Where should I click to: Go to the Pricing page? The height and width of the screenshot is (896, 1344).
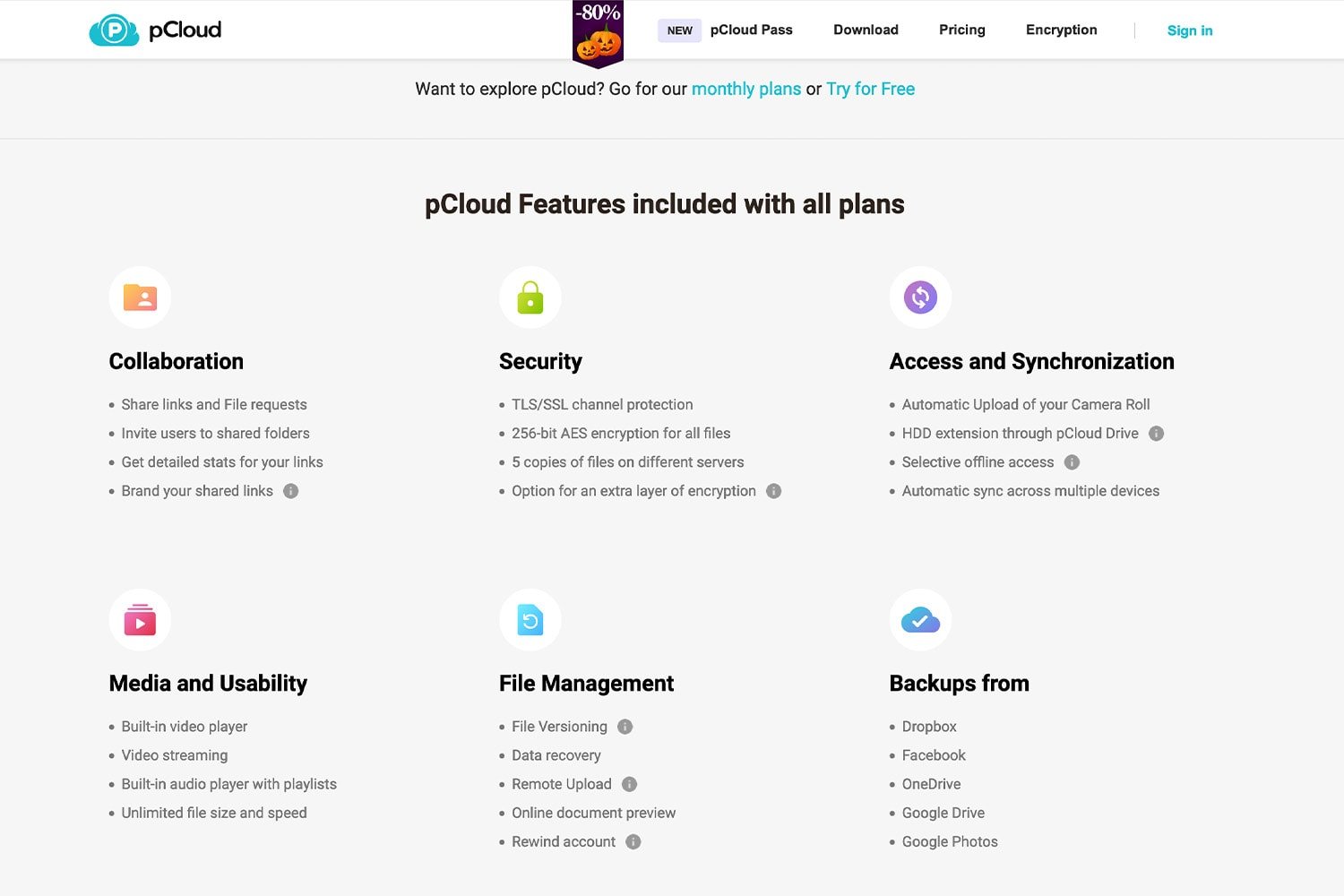click(x=962, y=30)
